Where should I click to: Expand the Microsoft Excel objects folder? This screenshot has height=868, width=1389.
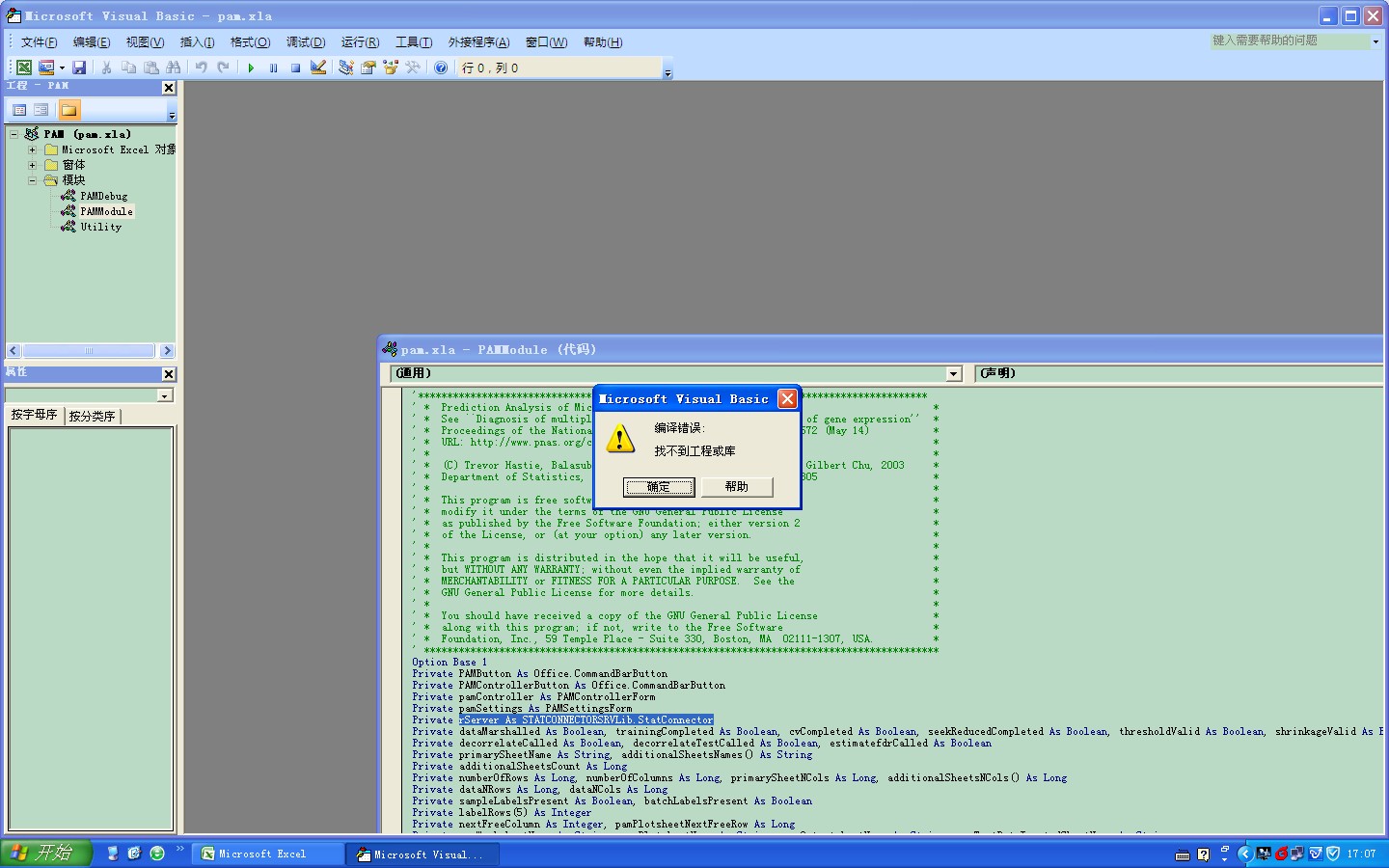point(32,149)
